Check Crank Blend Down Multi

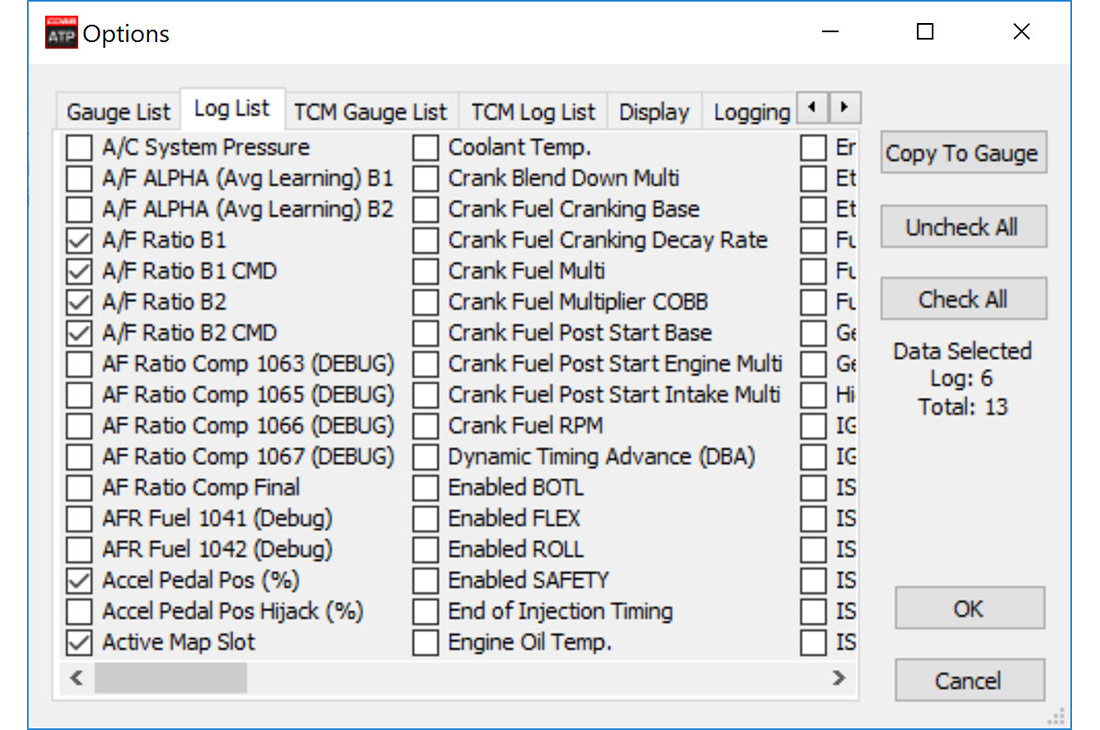425,179
